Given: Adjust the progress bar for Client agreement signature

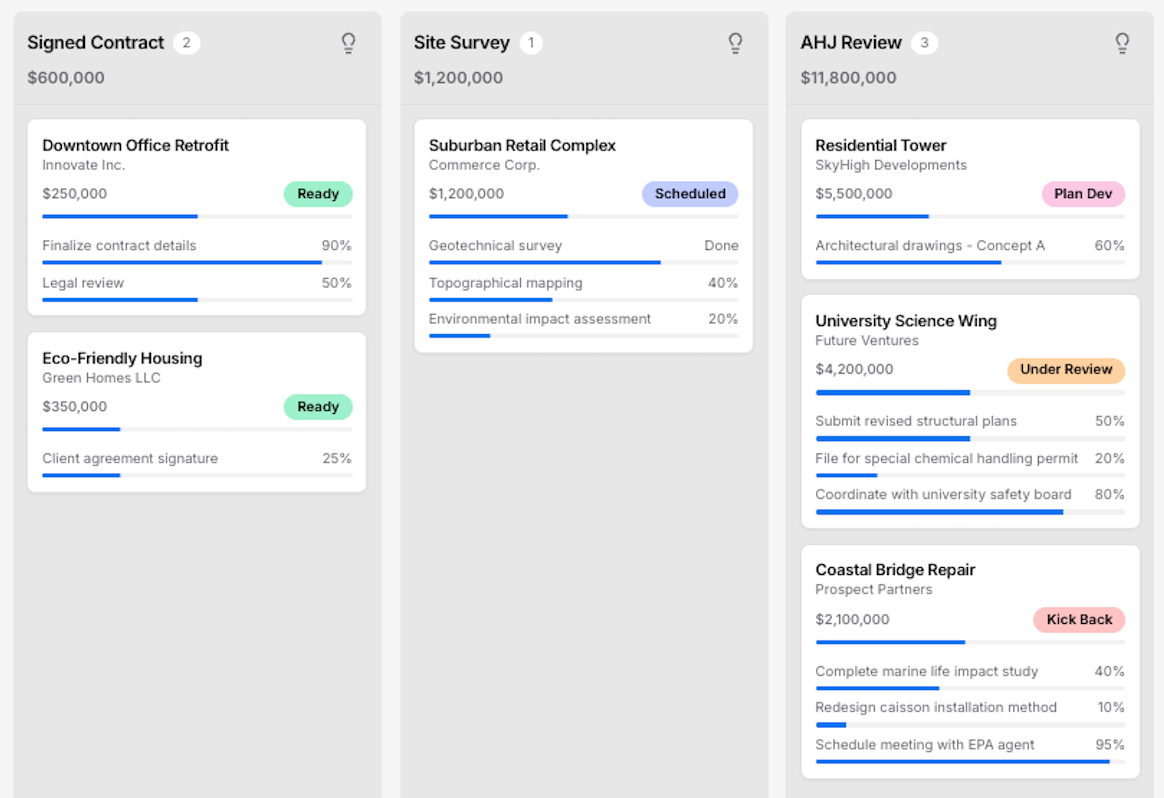Looking at the screenshot, I should click(196, 475).
